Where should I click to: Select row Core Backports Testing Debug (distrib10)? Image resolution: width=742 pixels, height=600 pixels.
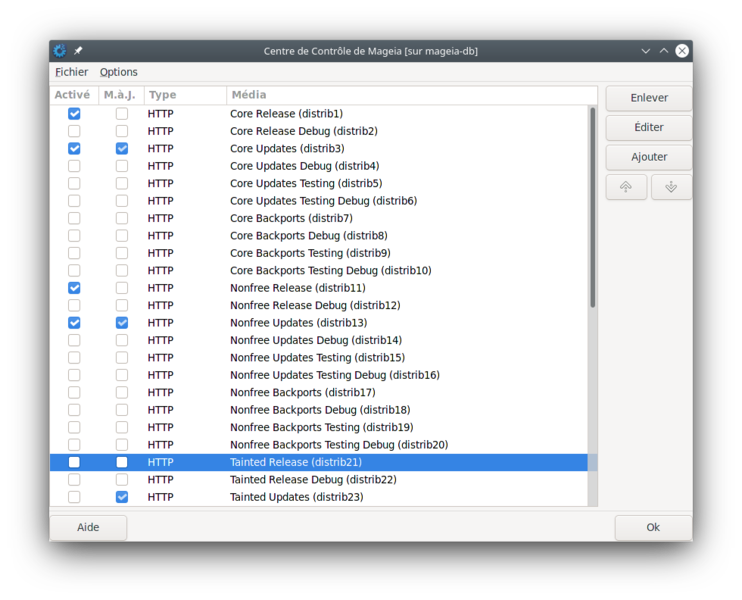319,271
